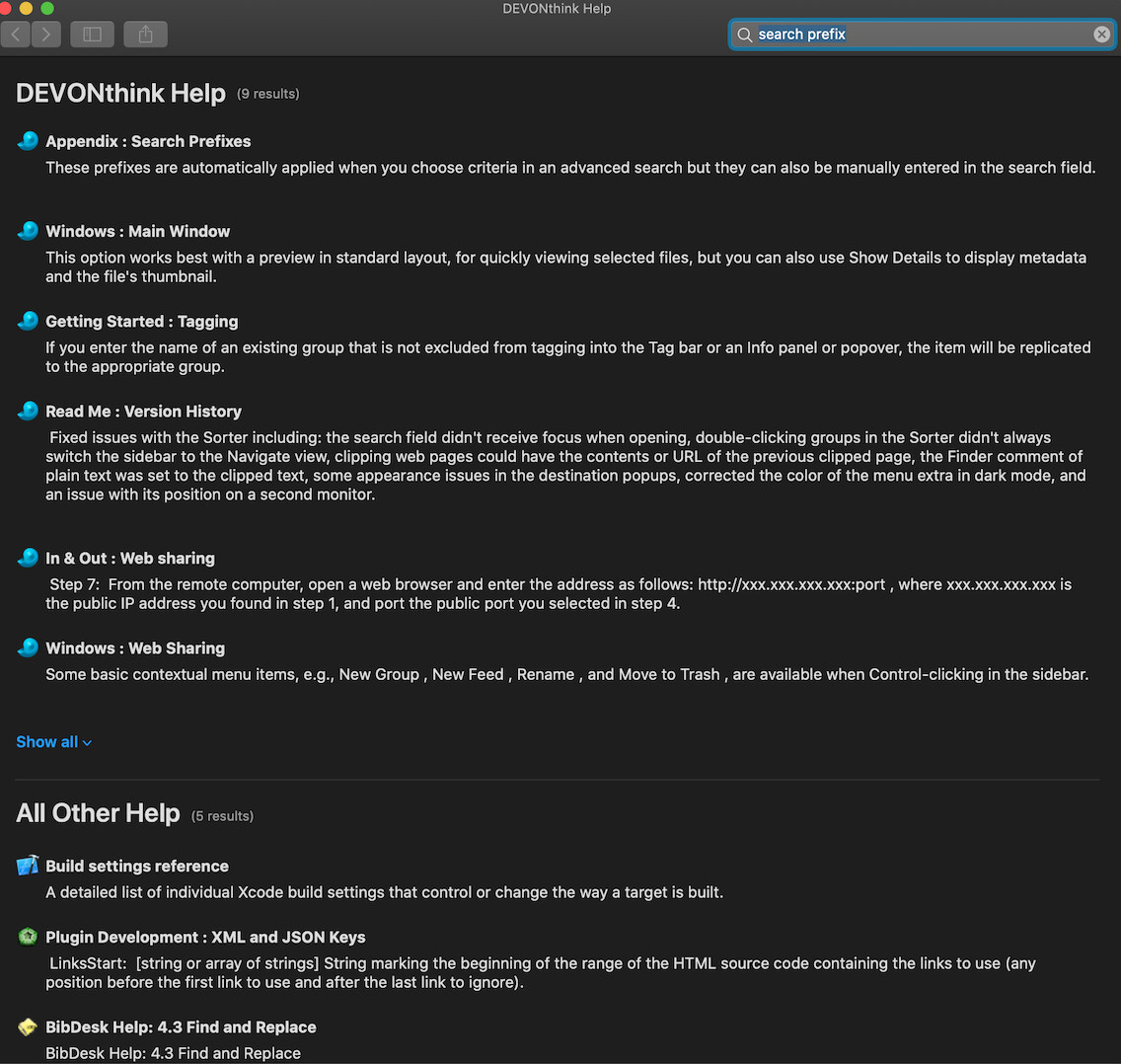Click the magnifying glass search icon

point(745,35)
